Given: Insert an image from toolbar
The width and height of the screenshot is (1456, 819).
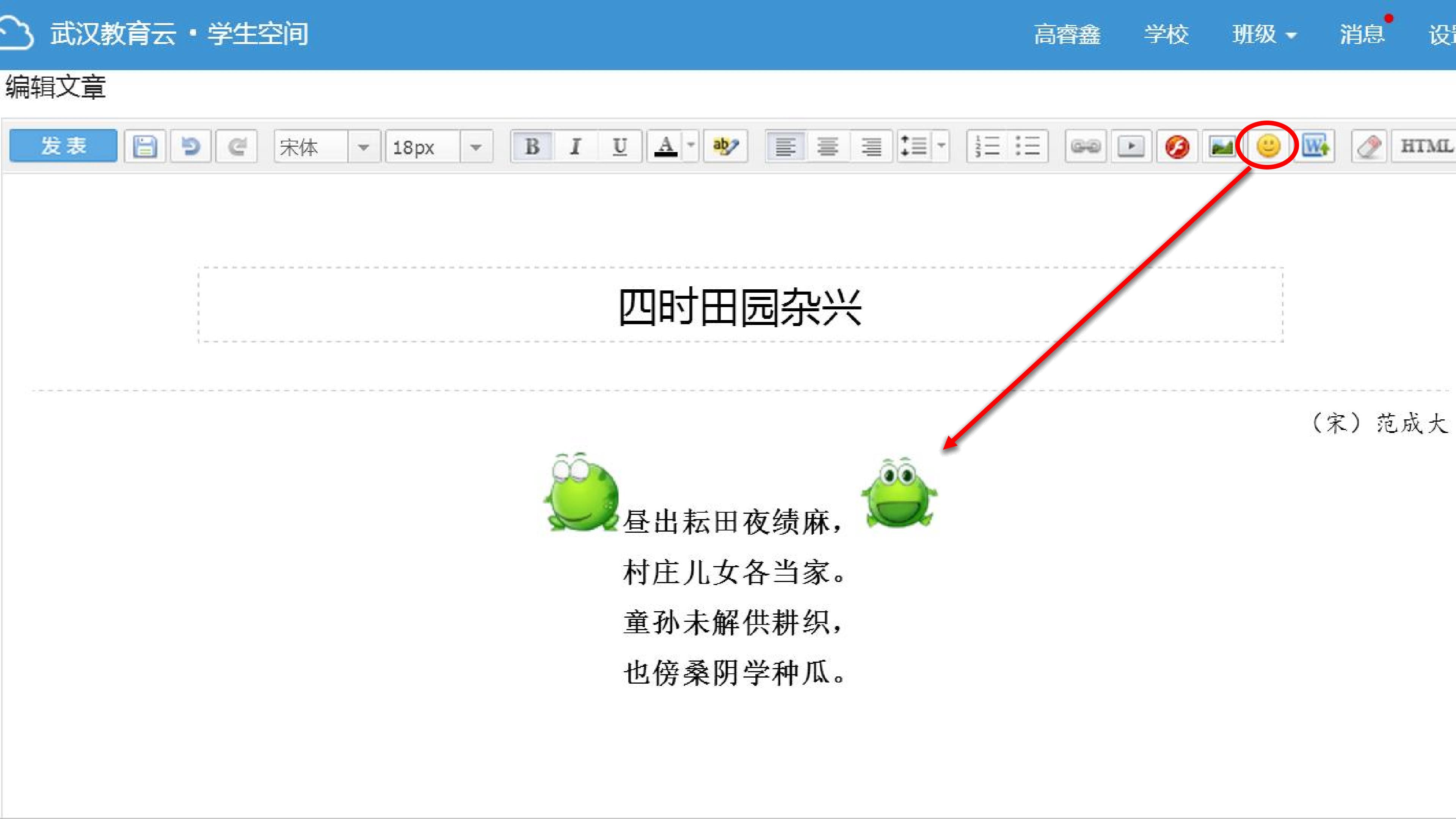Looking at the screenshot, I should [1222, 146].
